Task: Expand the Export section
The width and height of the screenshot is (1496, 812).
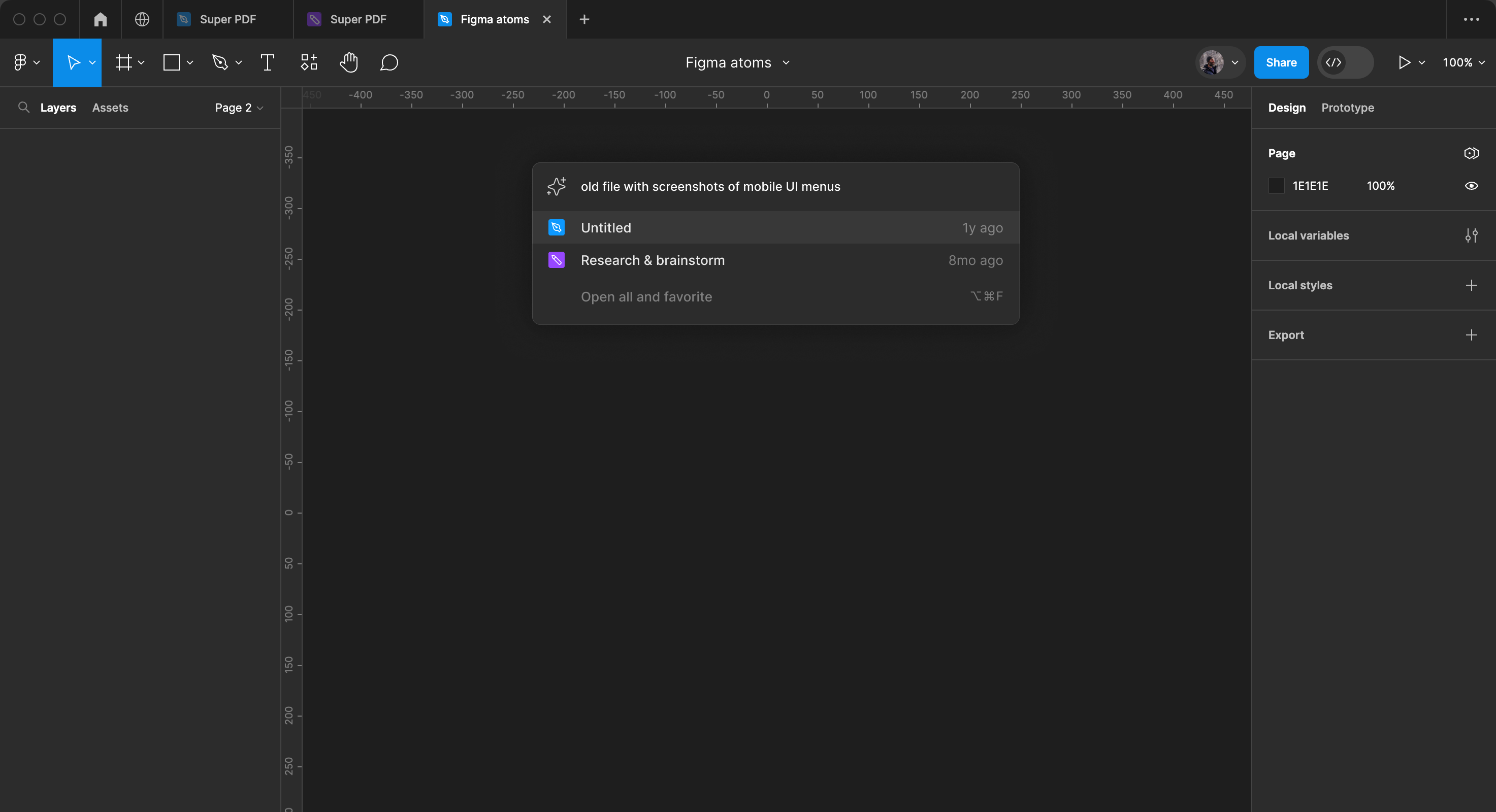Action: pos(1471,335)
